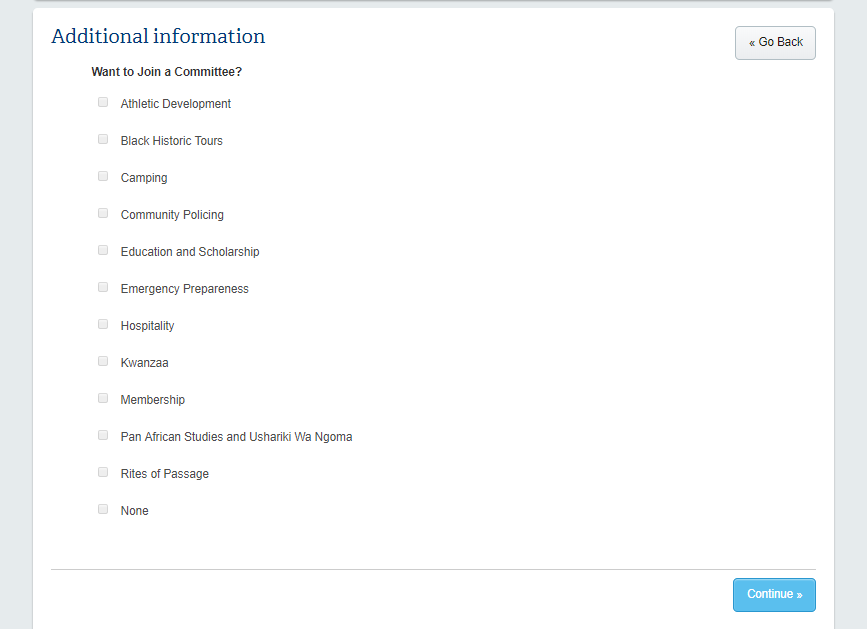Click the 'Want to Join a Committee?' text
867x629 pixels.
point(166,72)
